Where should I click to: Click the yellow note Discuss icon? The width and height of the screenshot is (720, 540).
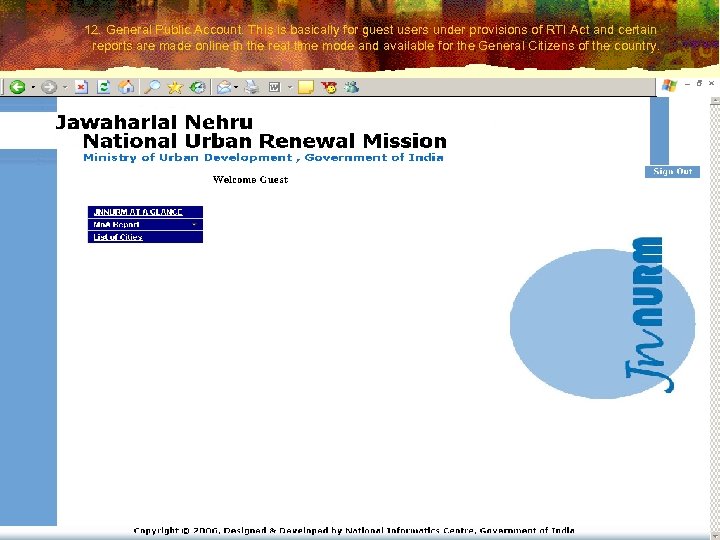pyautogui.click(x=306, y=87)
